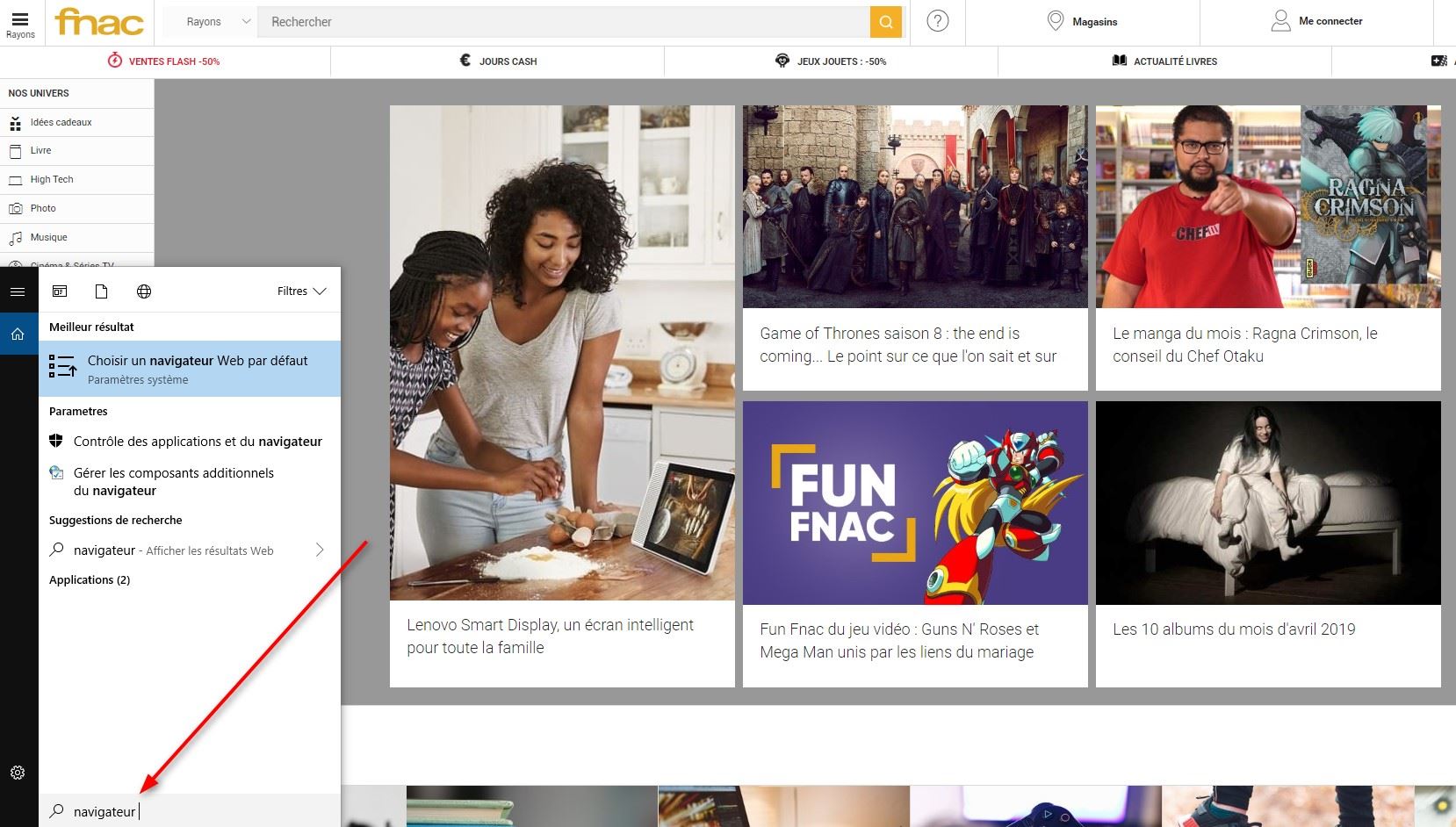Open the help question mark icon
1456x827 pixels.
tap(938, 21)
